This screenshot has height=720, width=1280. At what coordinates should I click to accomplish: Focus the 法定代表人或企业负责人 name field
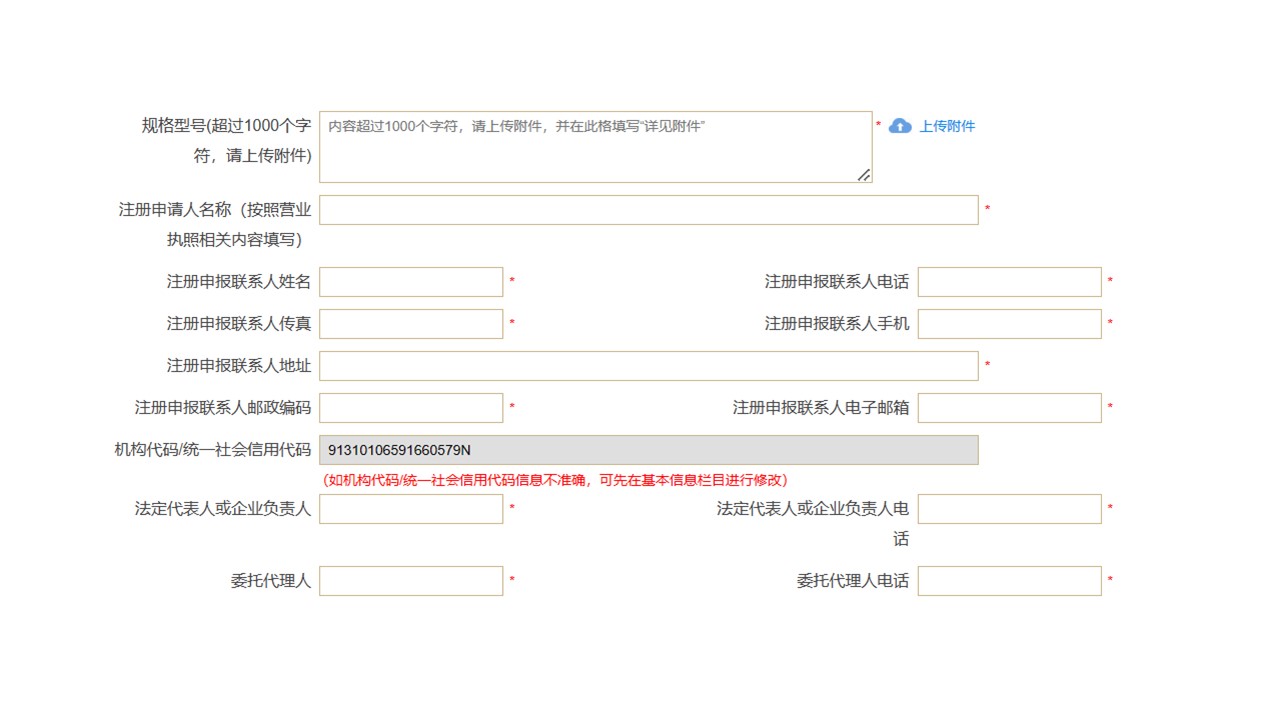(x=411, y=509)
